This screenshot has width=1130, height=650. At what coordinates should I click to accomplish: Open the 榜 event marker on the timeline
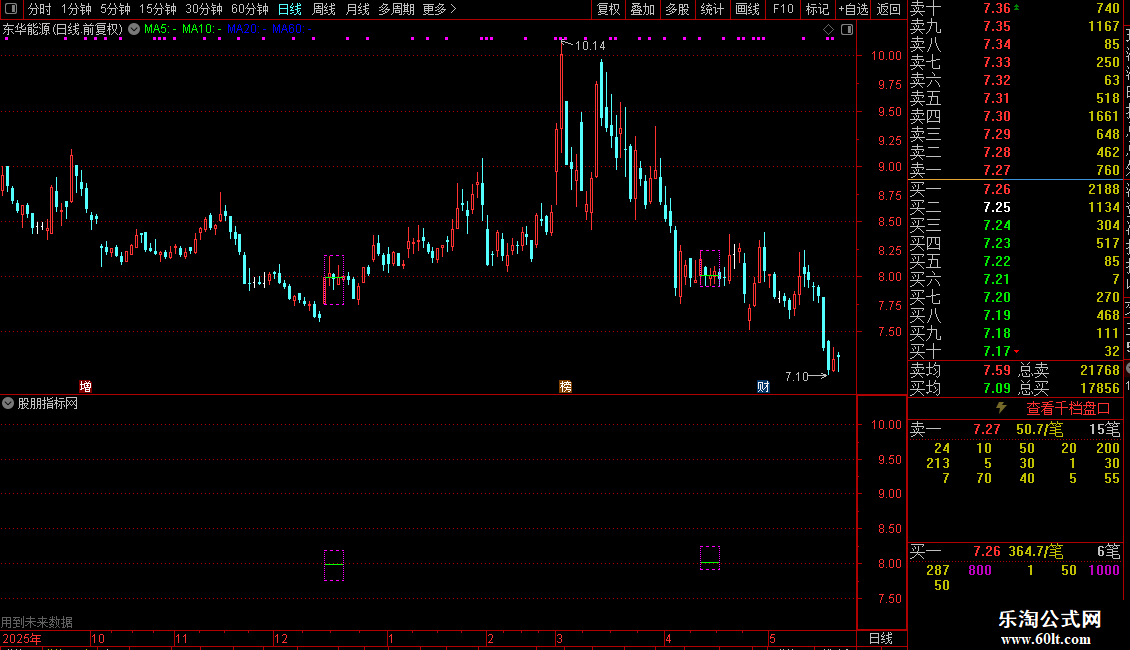click(x=566, y=386)
